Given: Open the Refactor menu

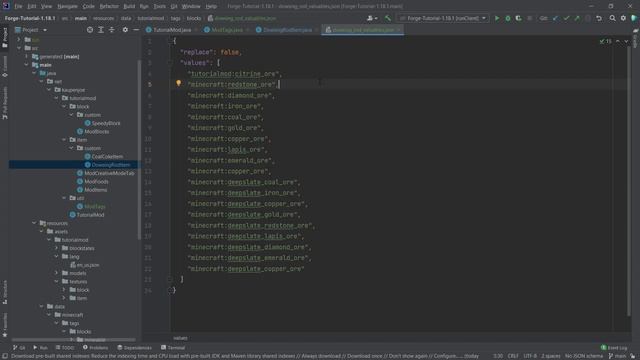Looking at the screenshot, I should pos(109,6).
